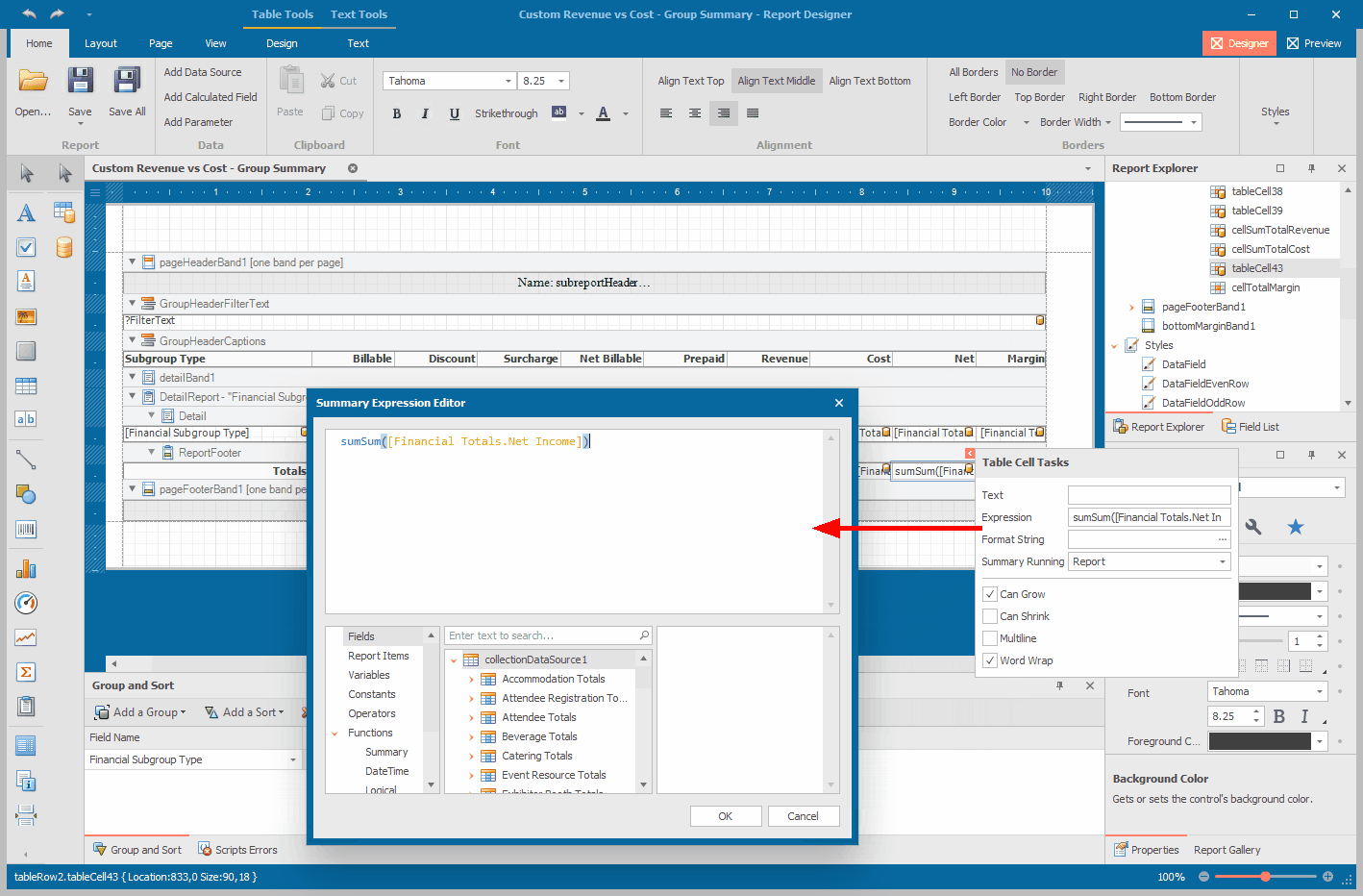Click the Save All icon
Image resolution: width=1363 pixels, height=896 pixels.
click(127, 80)
